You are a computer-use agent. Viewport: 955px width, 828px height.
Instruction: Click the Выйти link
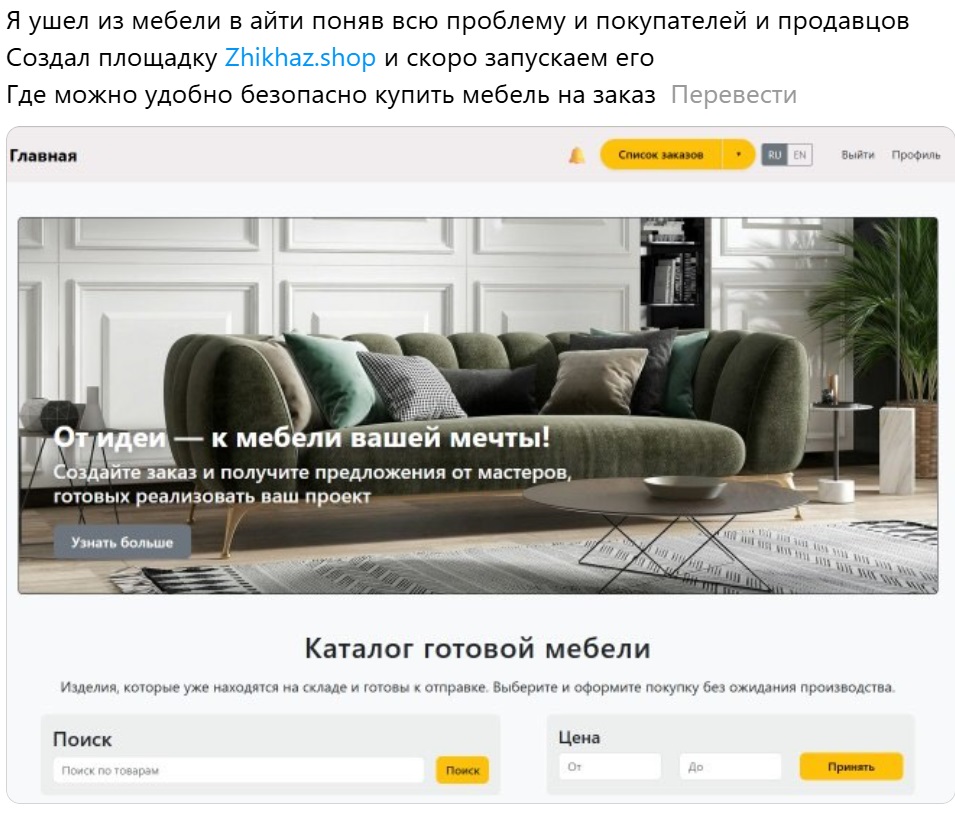tap(858, 155)
